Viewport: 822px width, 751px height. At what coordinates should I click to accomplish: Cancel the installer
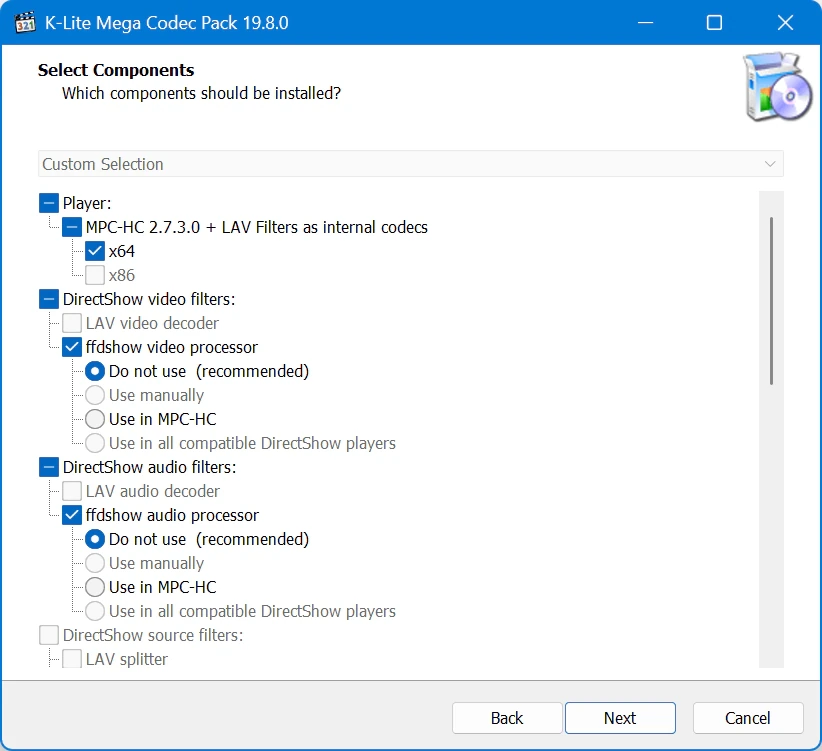748,718
